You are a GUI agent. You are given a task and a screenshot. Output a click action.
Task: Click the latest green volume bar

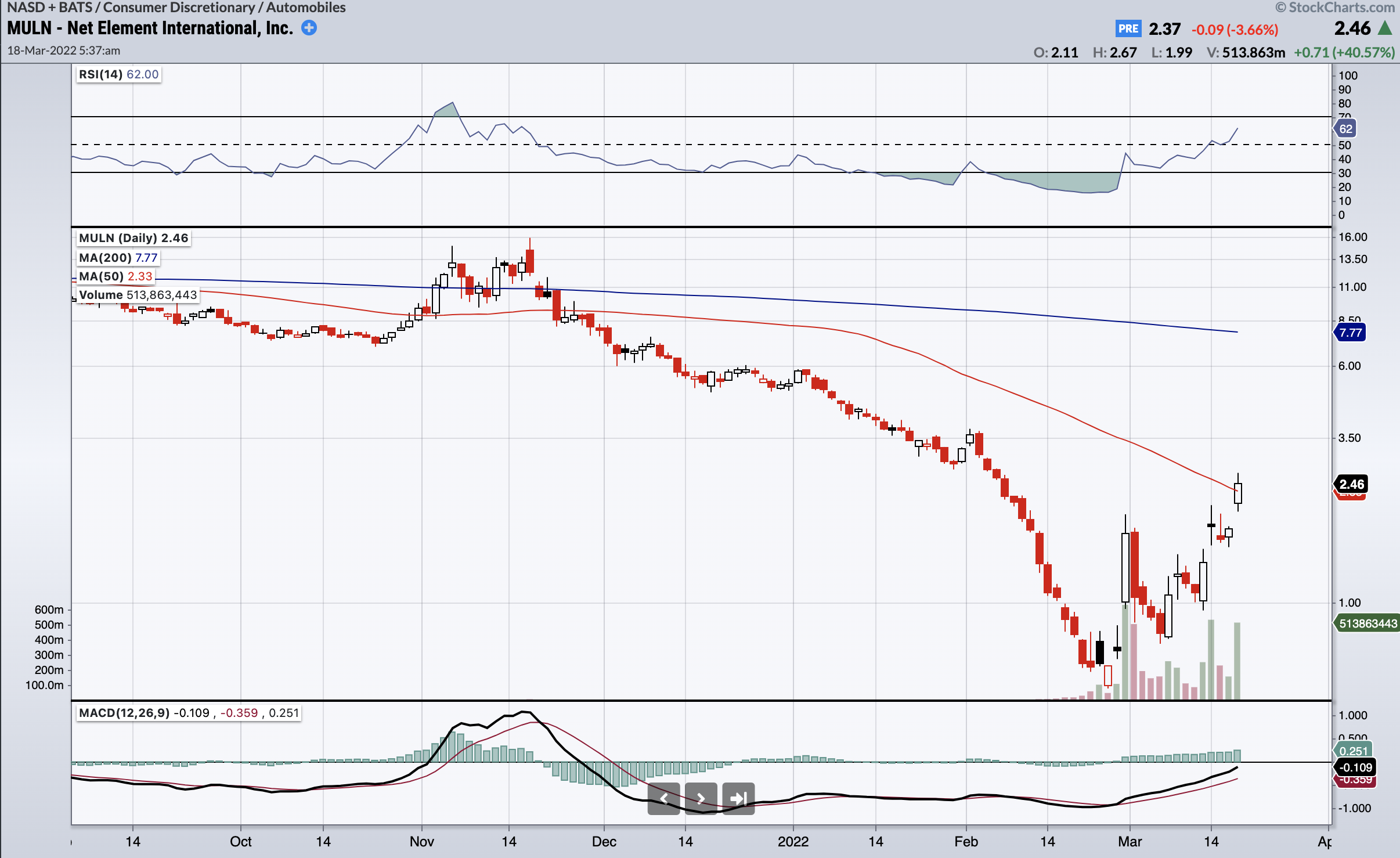(1237, 661)
